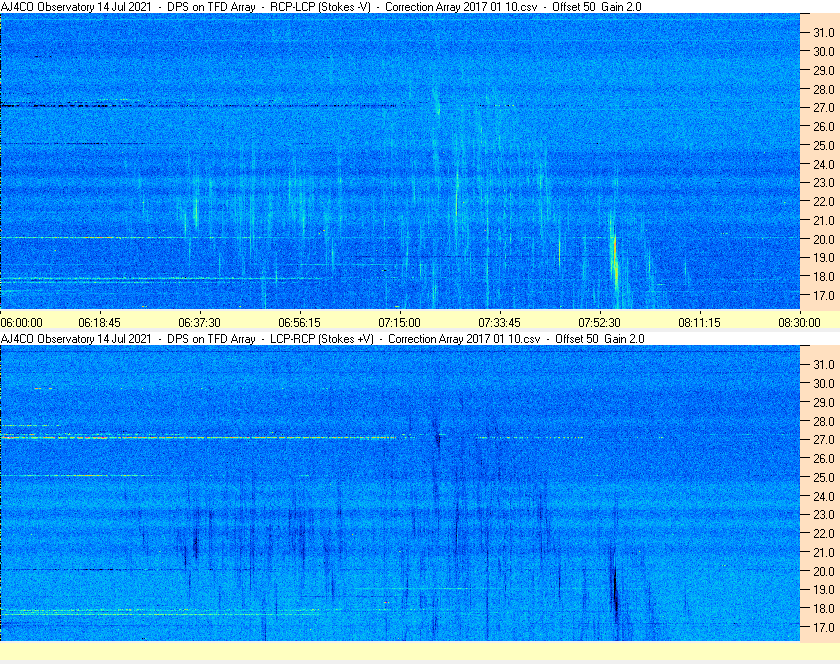
Task: Select 30.0 frequency label in Stokes -V panel
Action: click(x=824, y=51)
